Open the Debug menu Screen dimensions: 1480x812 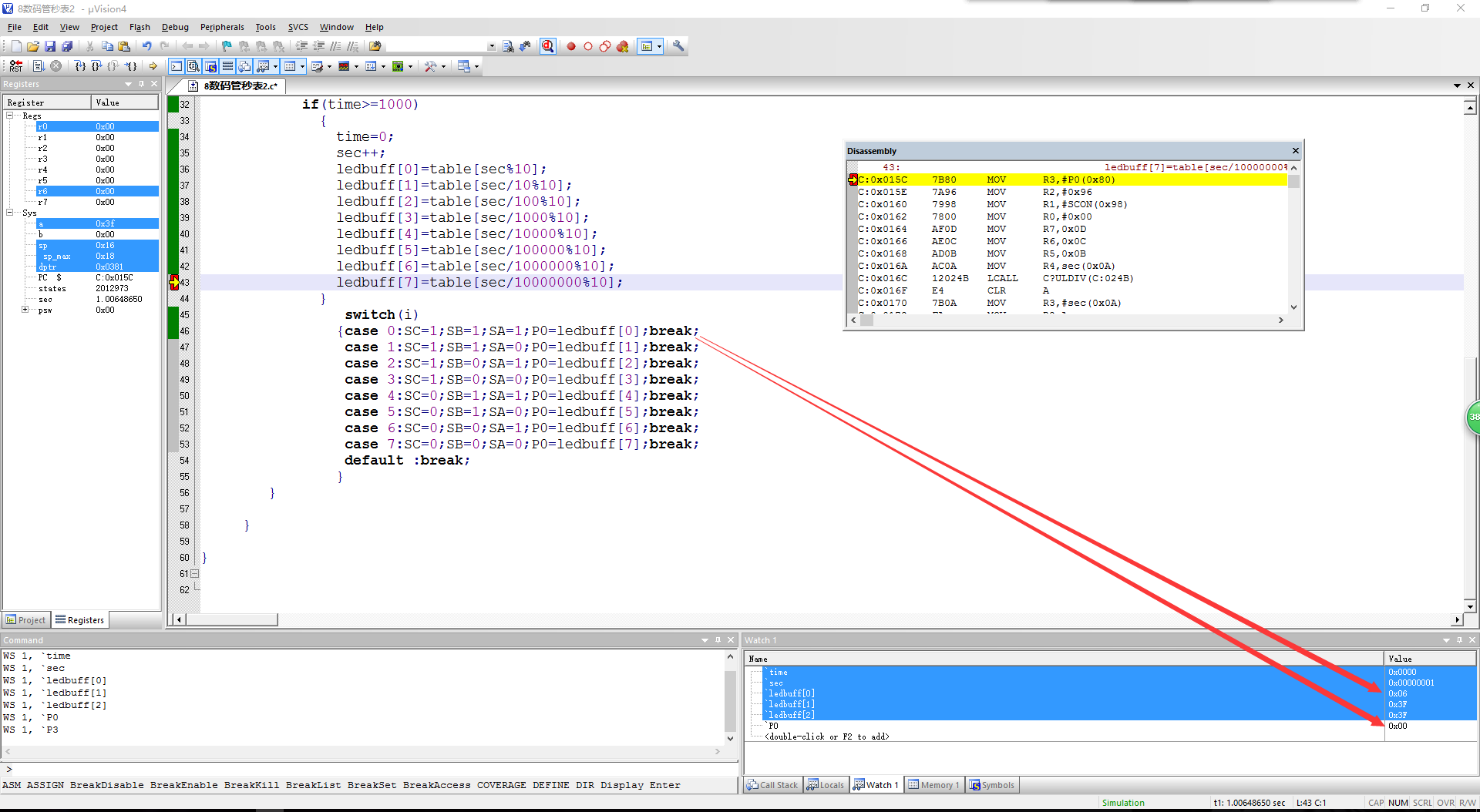pyautogui.click(x=175, y=27)
